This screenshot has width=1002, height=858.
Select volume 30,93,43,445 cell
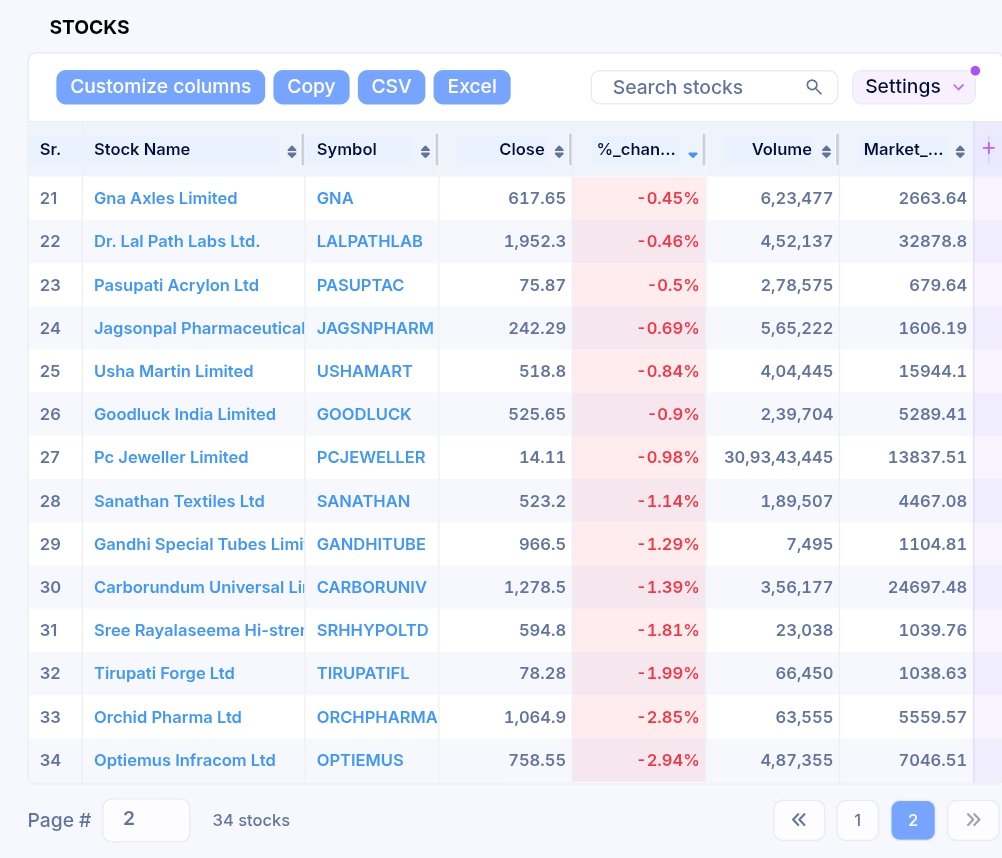[778, 457]
